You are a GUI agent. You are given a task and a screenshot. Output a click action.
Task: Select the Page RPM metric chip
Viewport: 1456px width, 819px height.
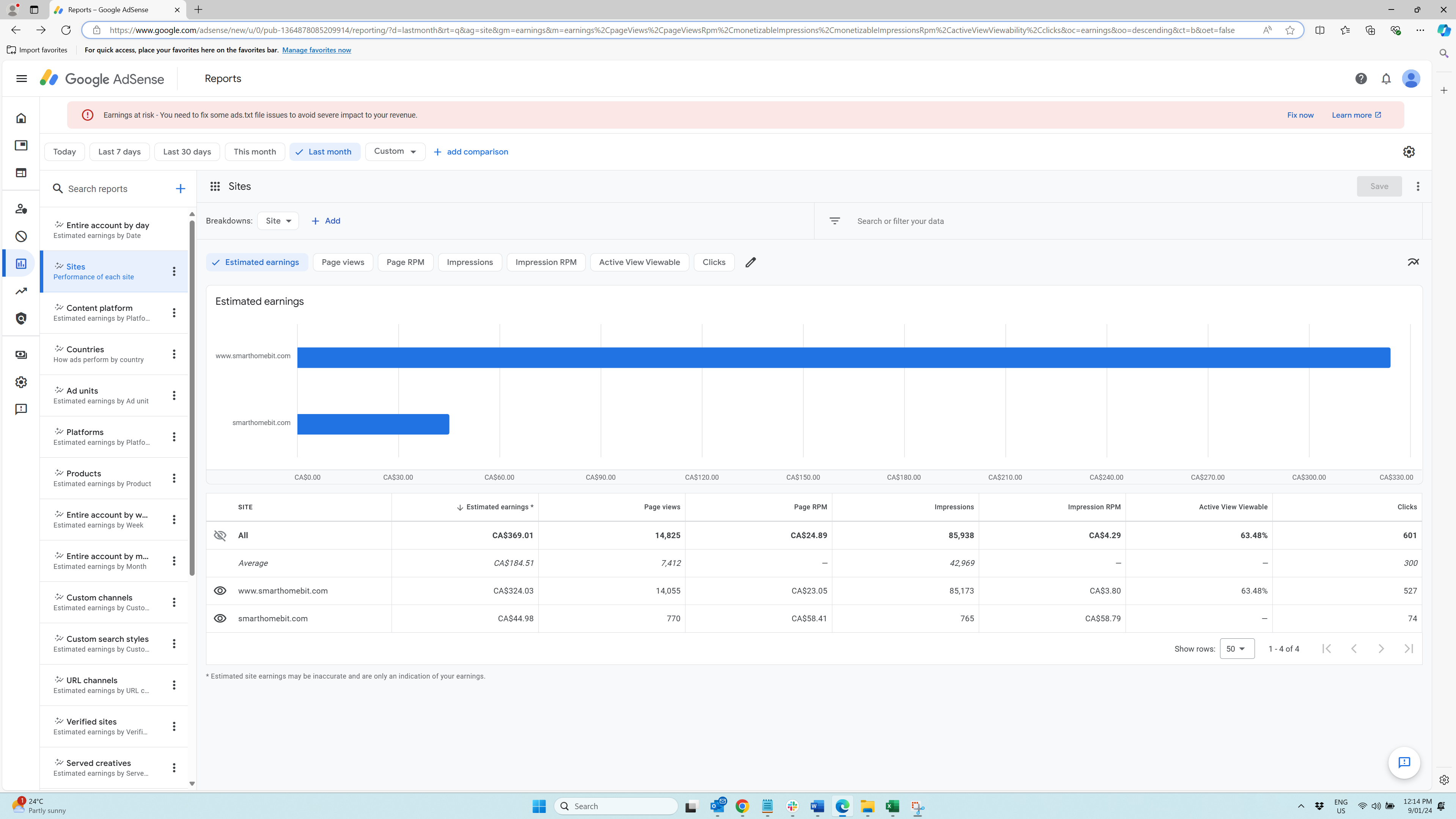click(405, 263)
